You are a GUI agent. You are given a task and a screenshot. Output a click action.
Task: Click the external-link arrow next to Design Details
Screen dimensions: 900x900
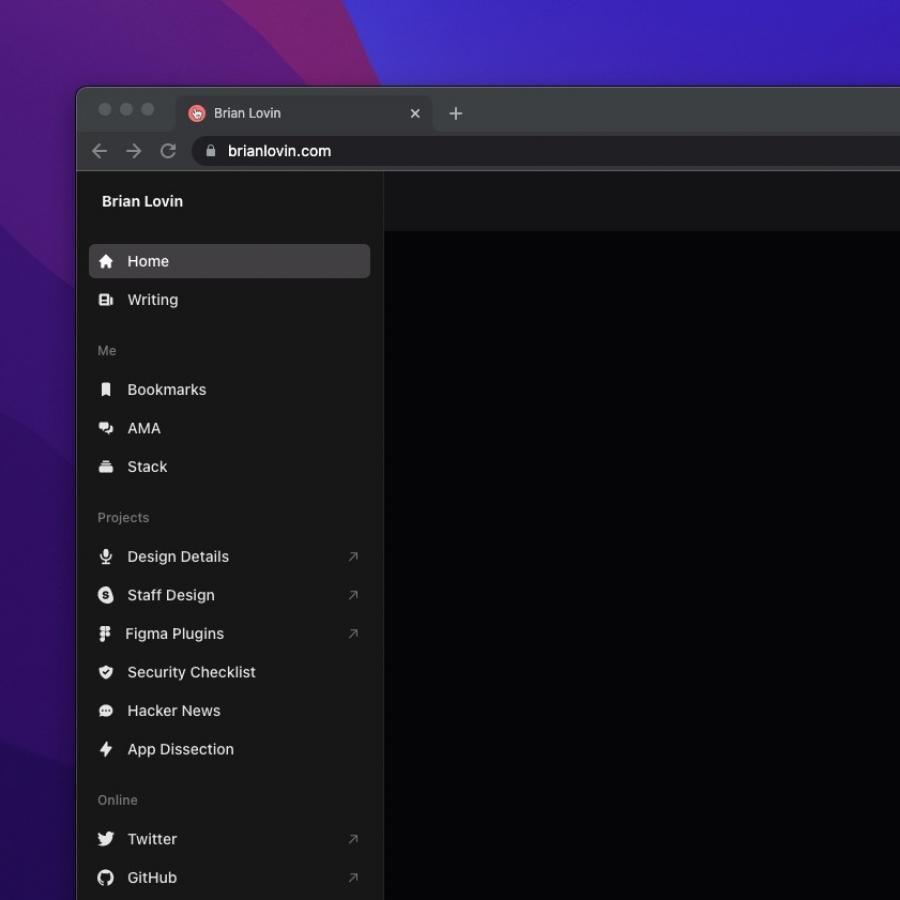353,557
